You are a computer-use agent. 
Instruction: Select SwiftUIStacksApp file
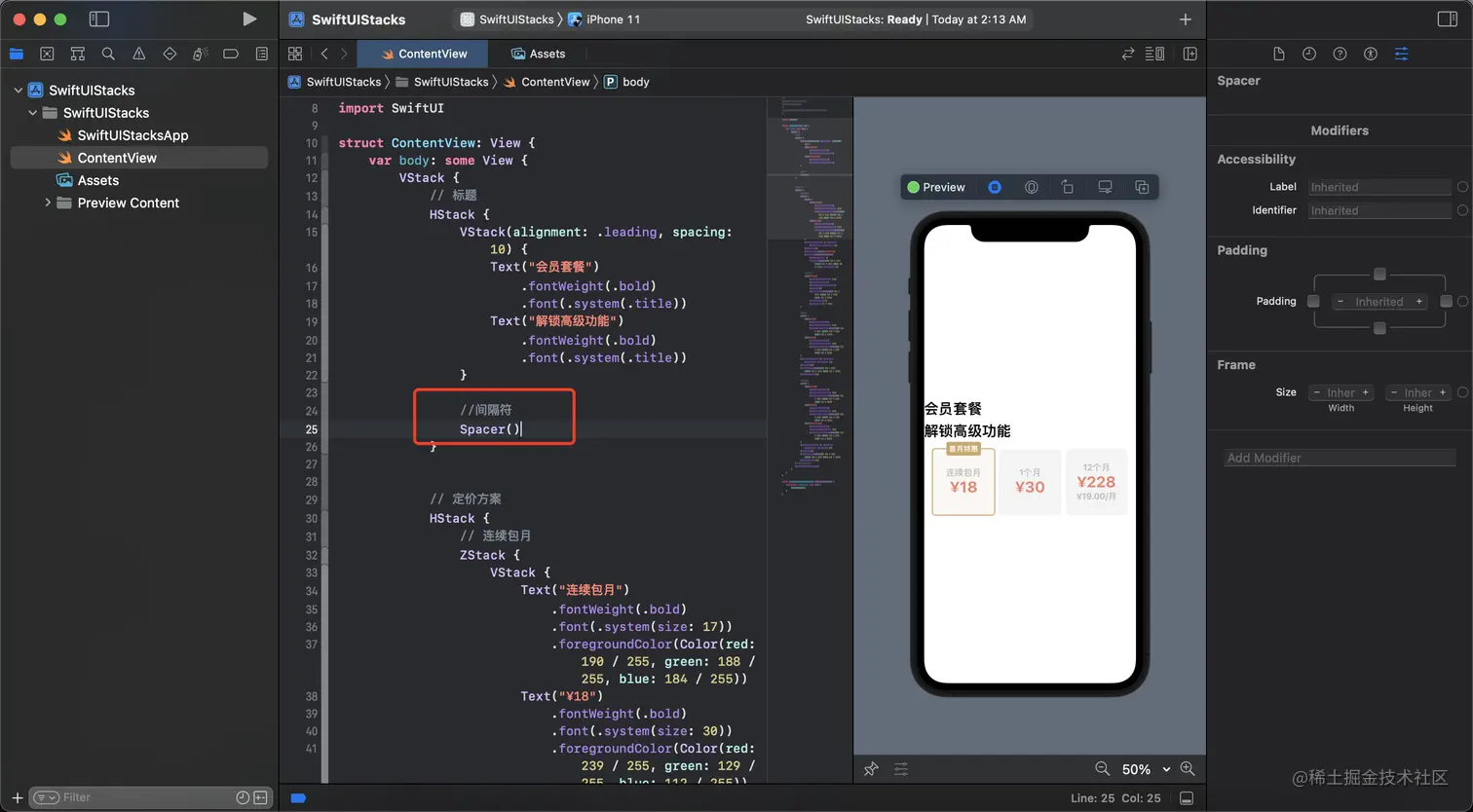pyautogui.click(x=132, y=135)
